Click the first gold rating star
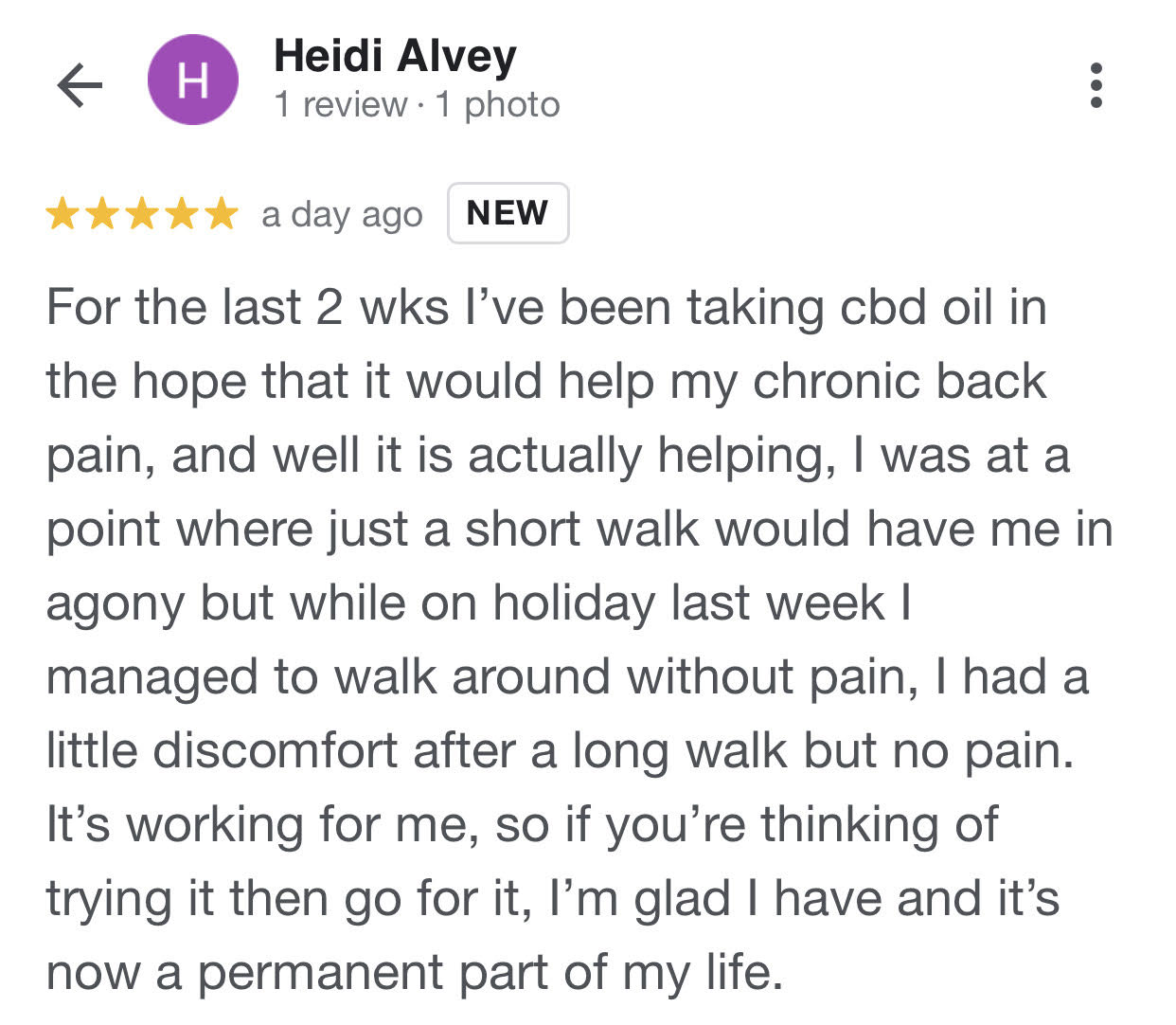Screen dimensions: 1176x1025 click(62, 214)
